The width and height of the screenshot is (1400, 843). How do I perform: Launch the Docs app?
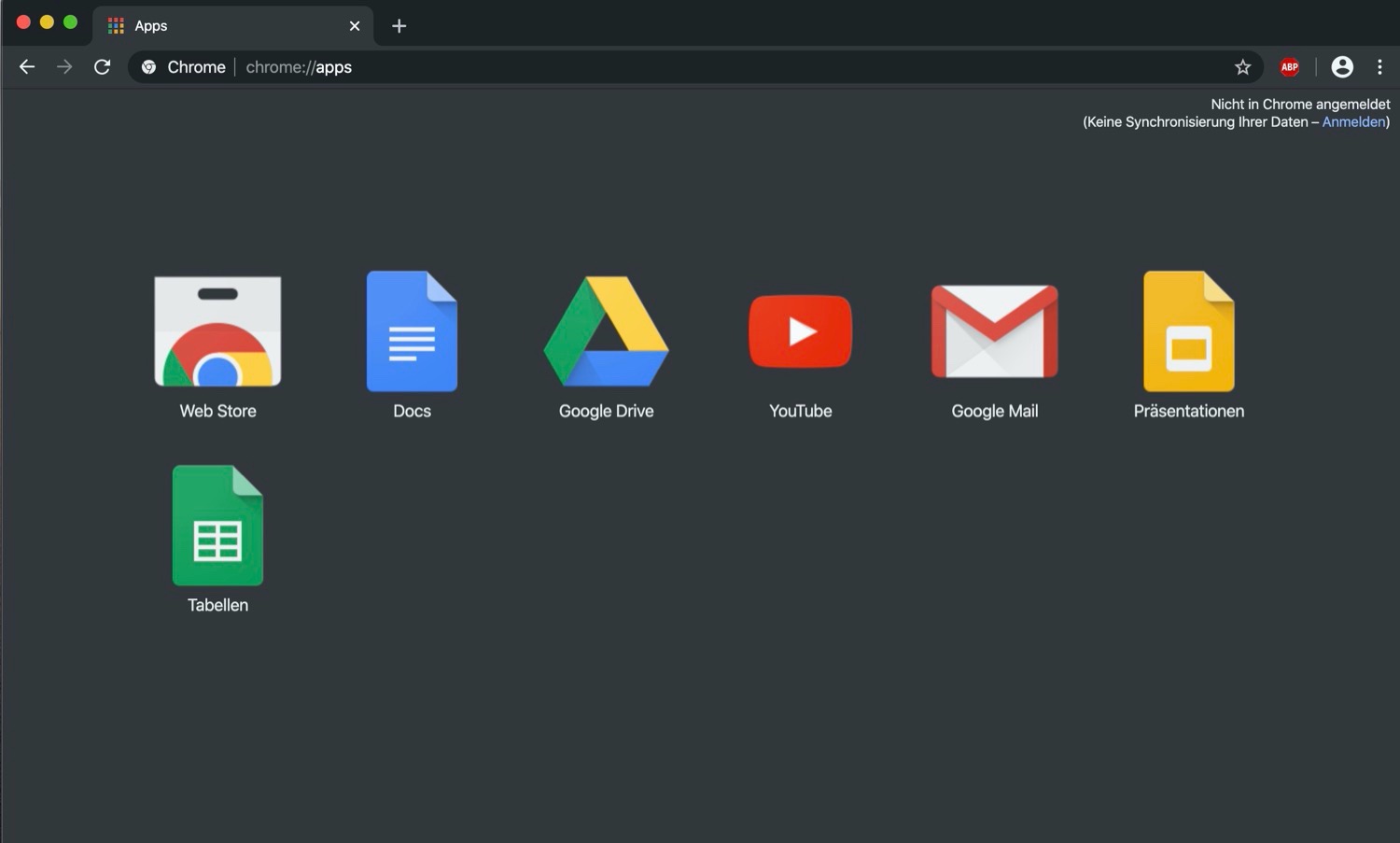click(412, 331)
